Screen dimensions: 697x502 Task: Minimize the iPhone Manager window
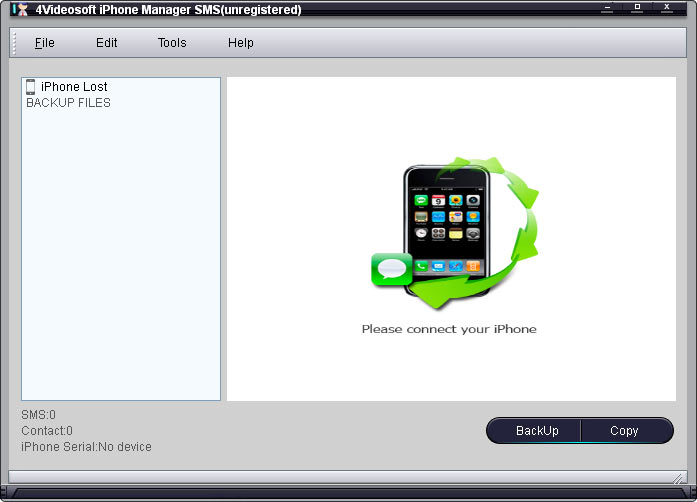click(x=607, y=8)
